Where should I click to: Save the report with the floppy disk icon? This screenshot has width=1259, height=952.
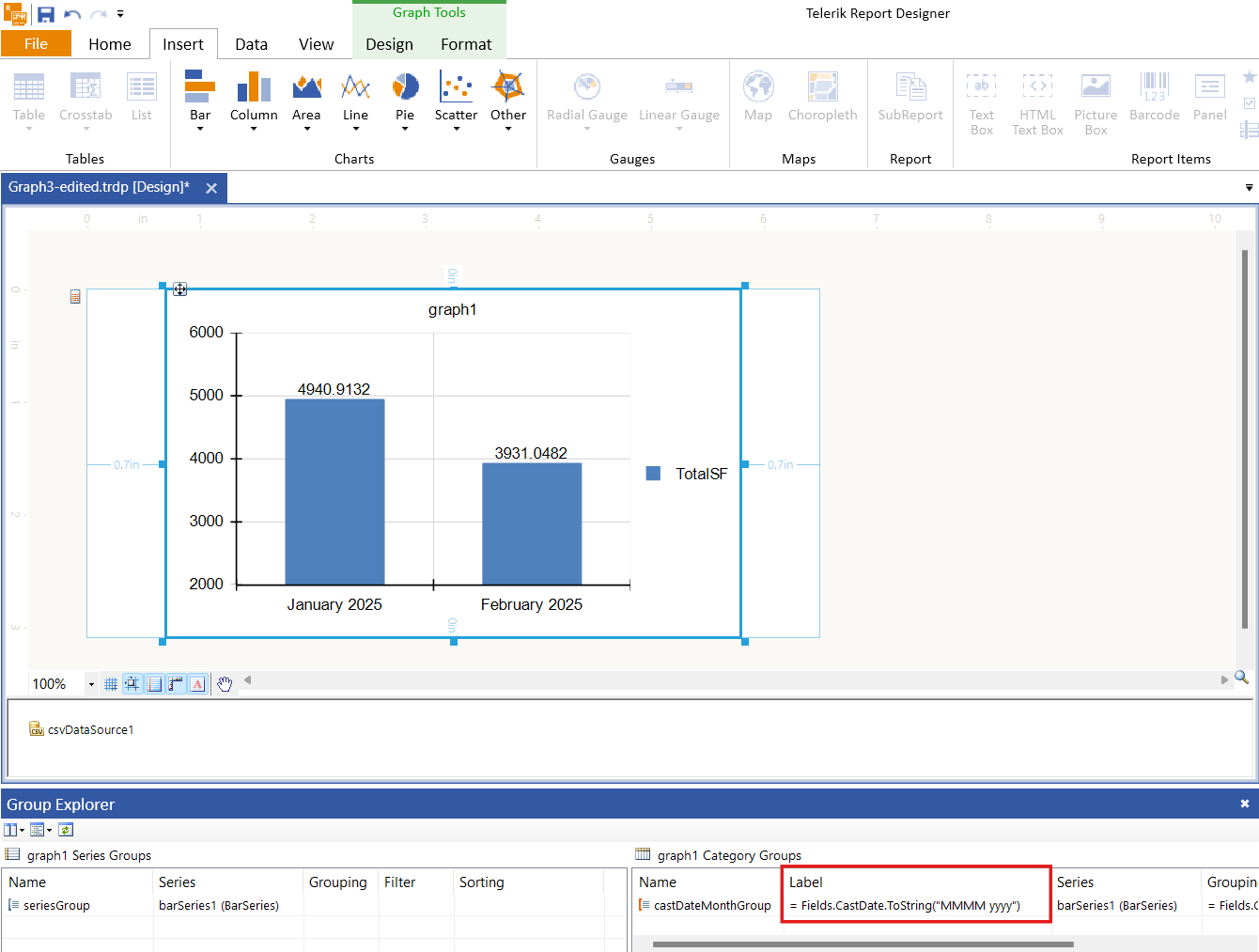tap(45, 14)
